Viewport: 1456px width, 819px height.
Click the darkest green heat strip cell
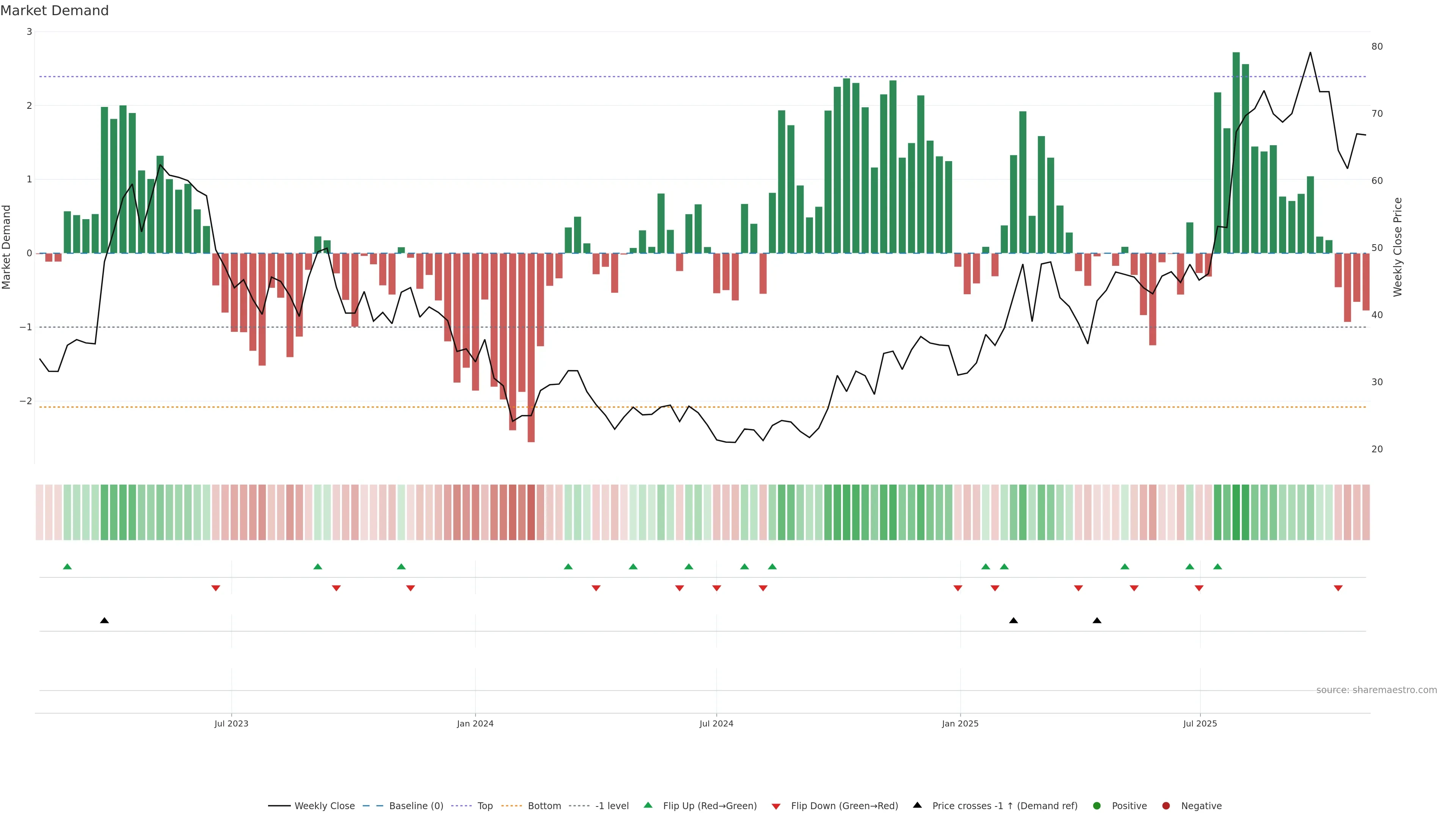[1236, 512]
